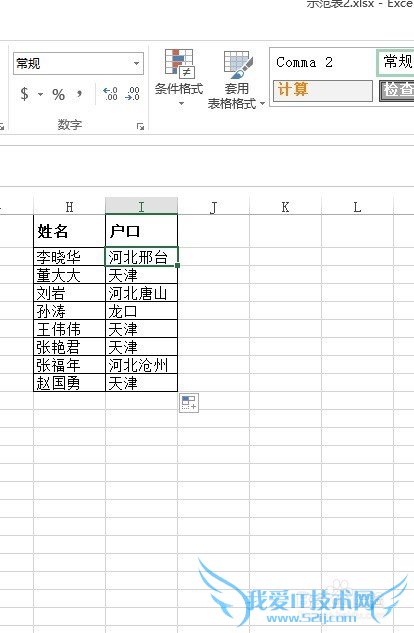The image size is (414, 633).
Task: Select the 姓名 header cell
Action: pyautogui.click(x=69, y=231)
